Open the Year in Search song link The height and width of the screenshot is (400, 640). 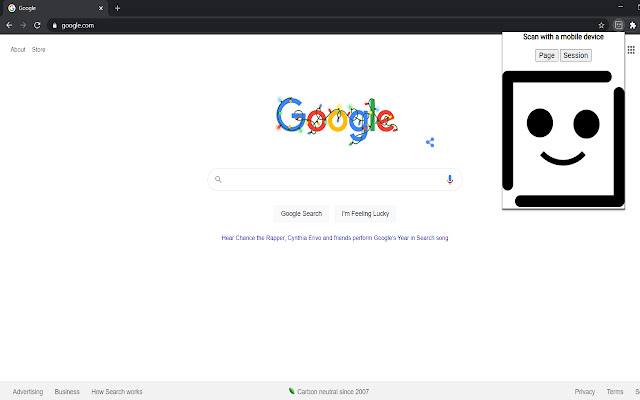(x=335, y=238)
